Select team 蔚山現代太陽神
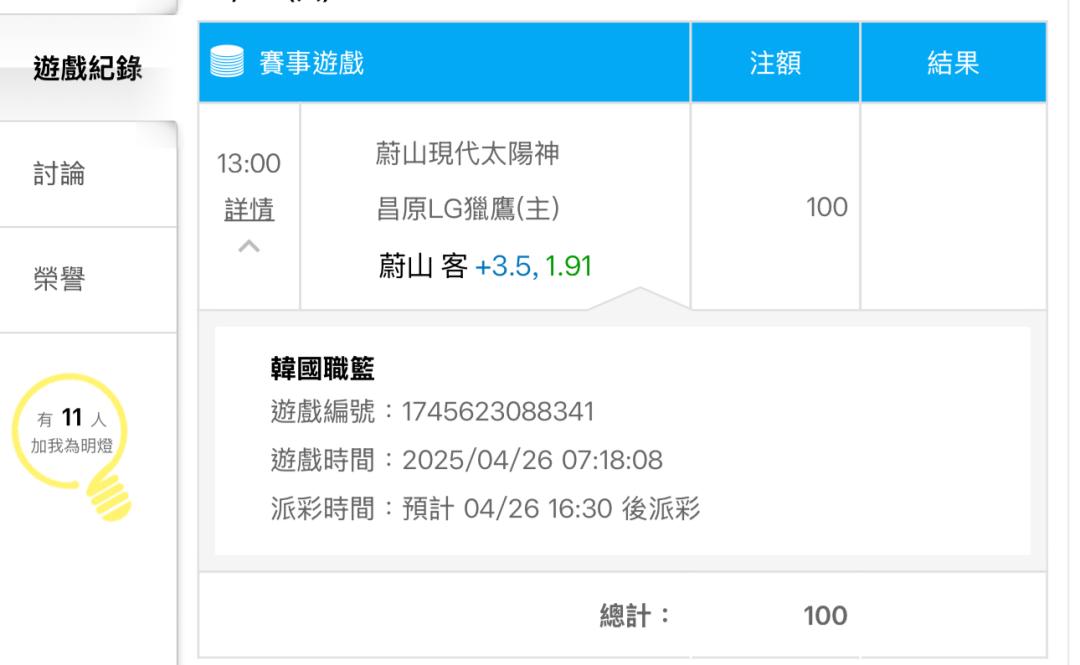The image size is (1080, 665). tap(468, 153)
